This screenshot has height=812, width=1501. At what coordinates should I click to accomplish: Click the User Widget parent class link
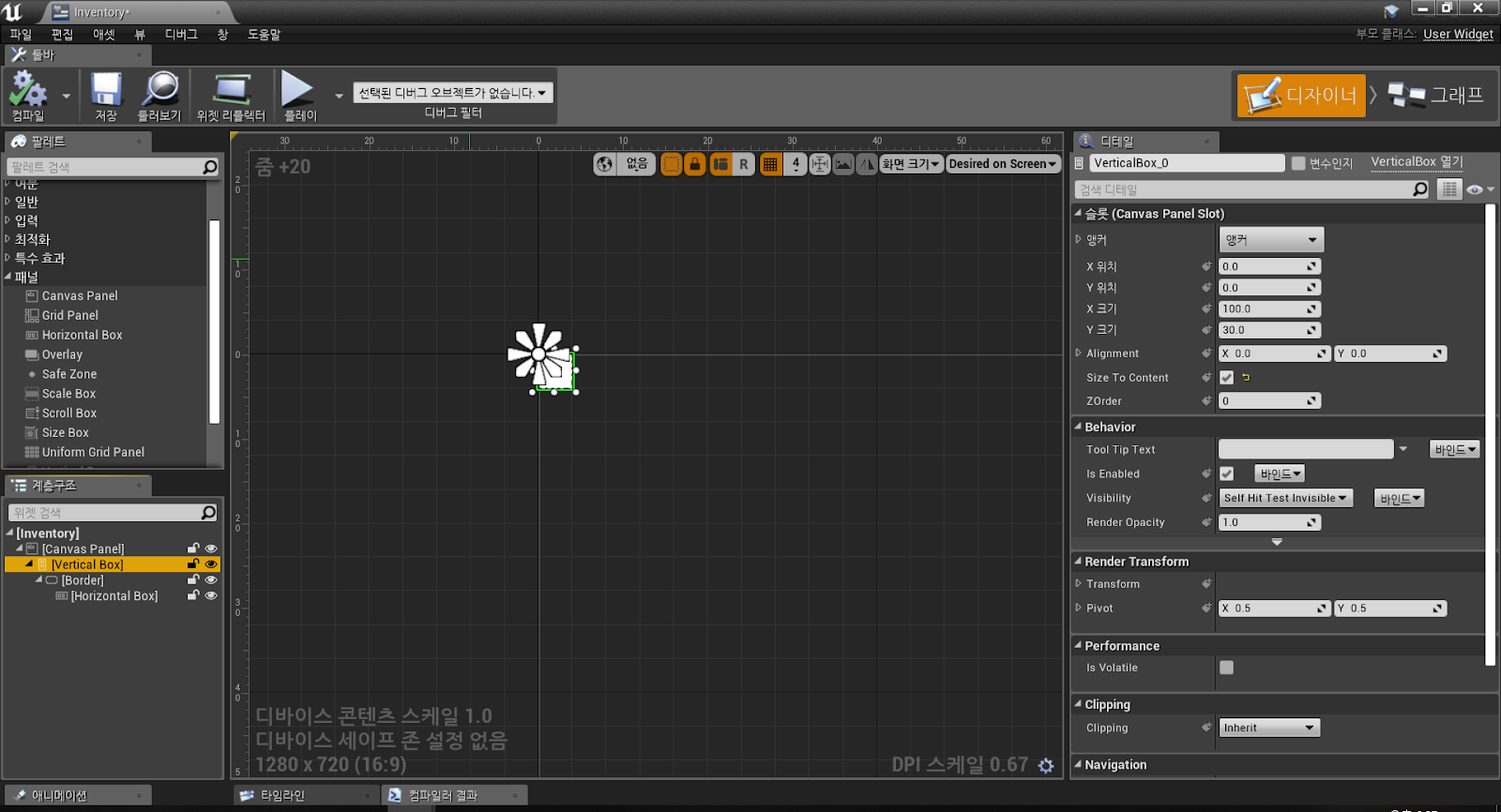pos(1458,34)
